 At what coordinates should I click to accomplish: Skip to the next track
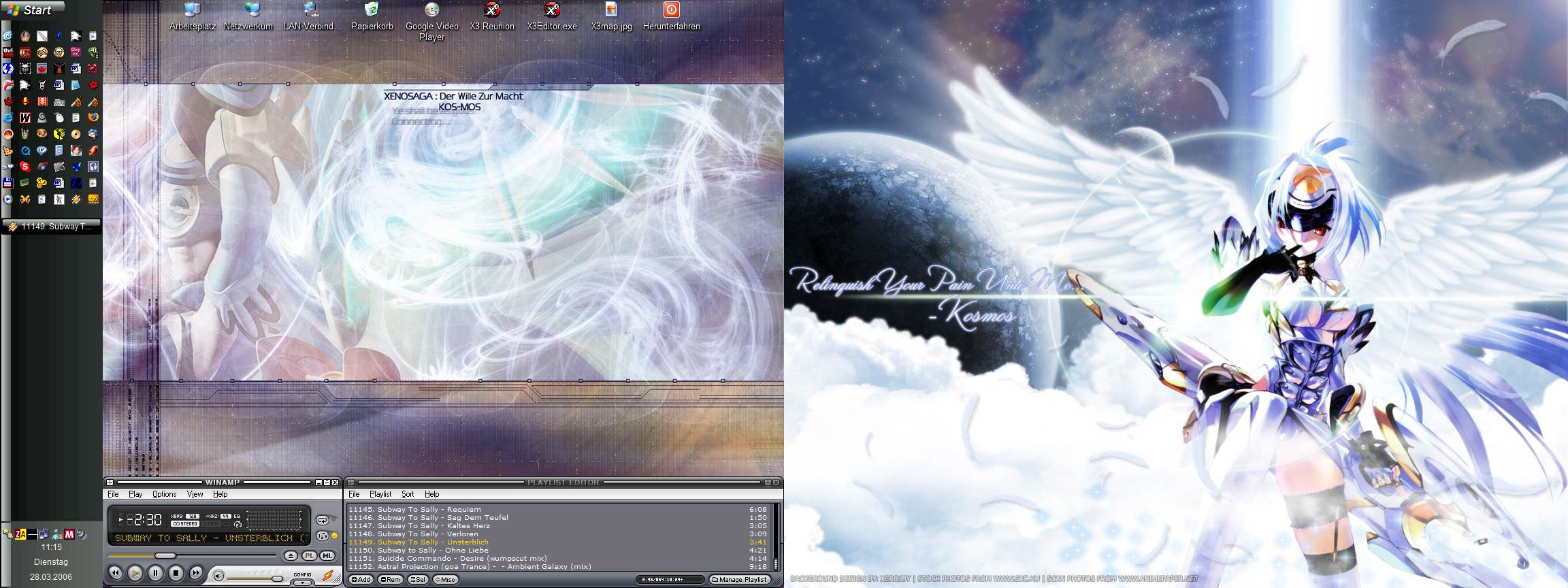point(195,574)
